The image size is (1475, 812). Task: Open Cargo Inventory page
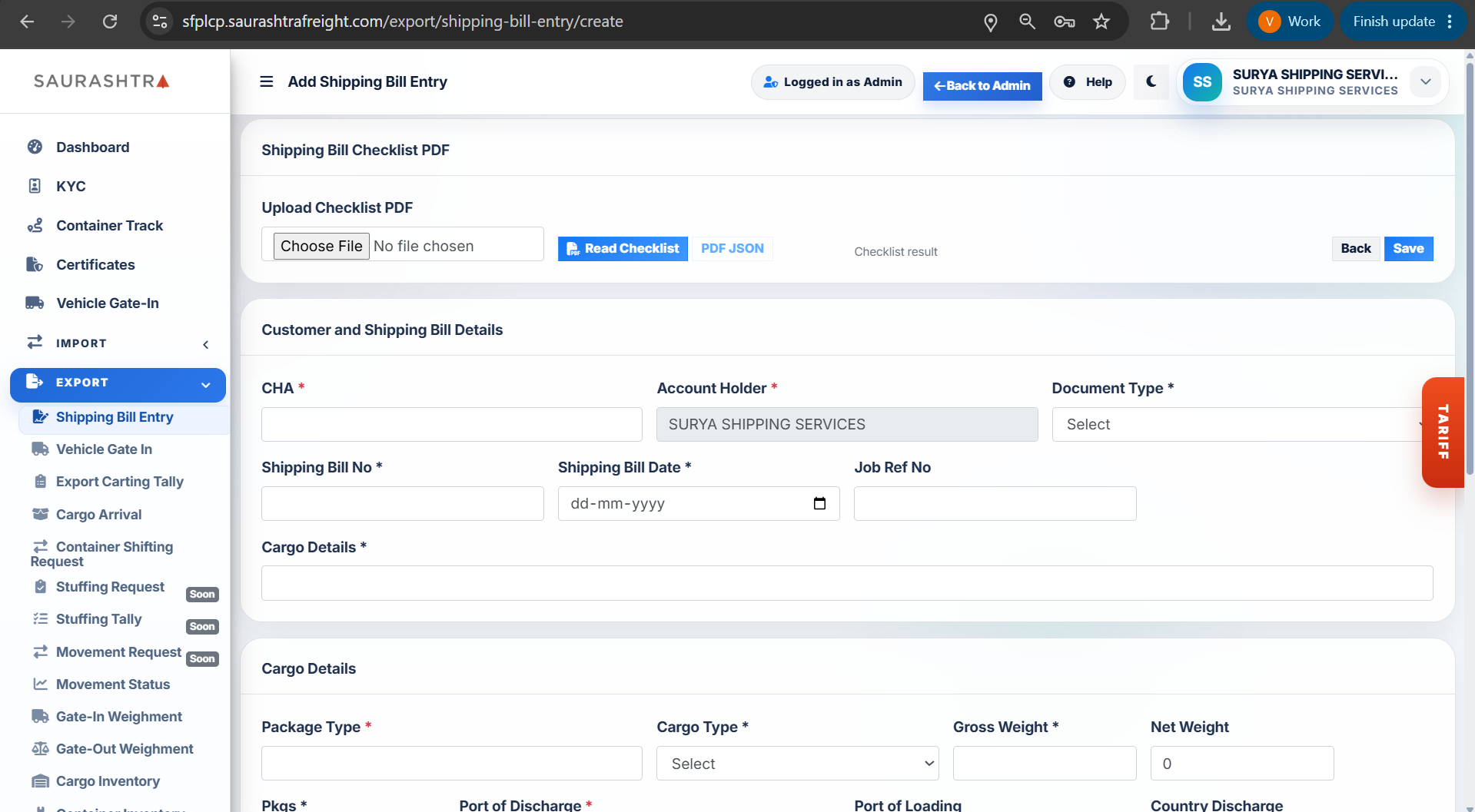(x=108, y=781)
